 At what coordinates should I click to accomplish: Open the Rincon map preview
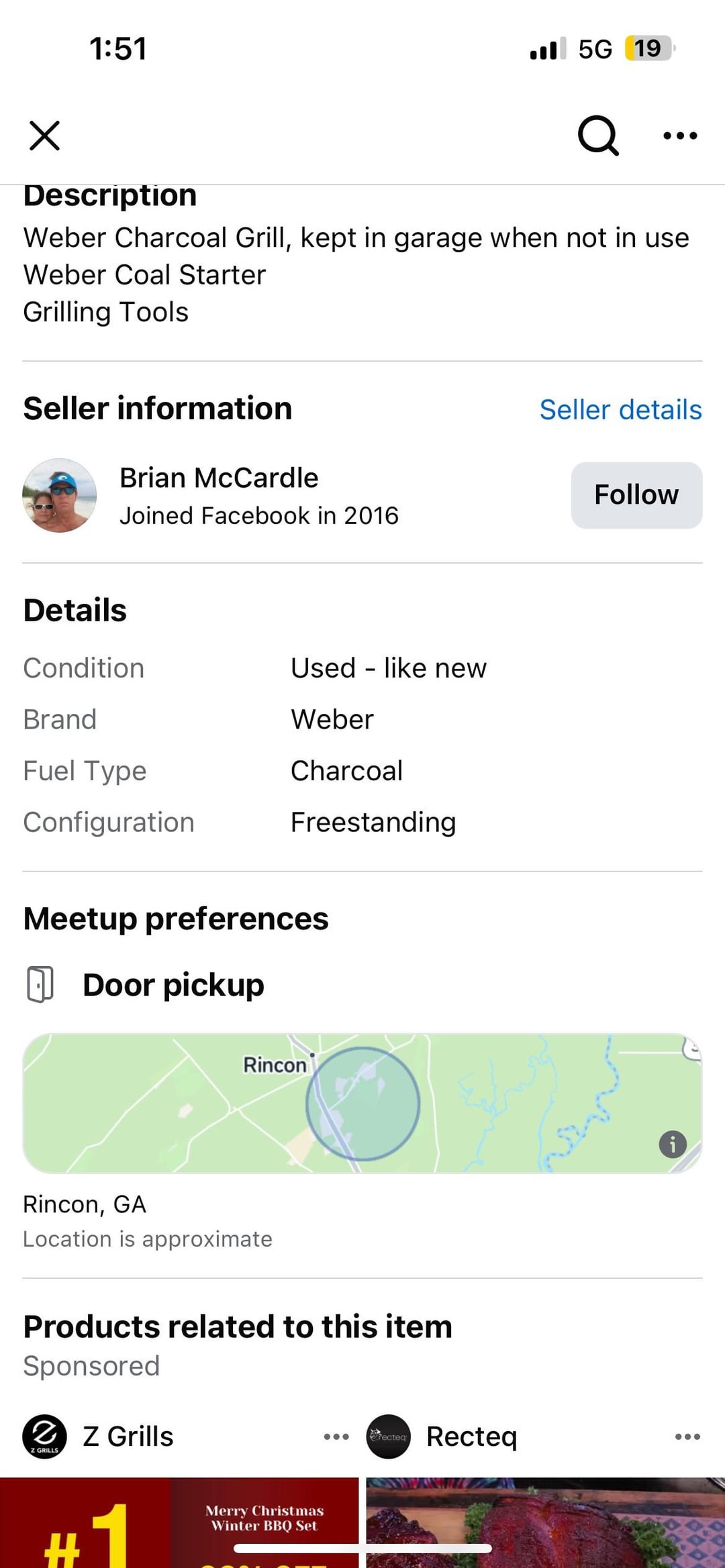362,1104
